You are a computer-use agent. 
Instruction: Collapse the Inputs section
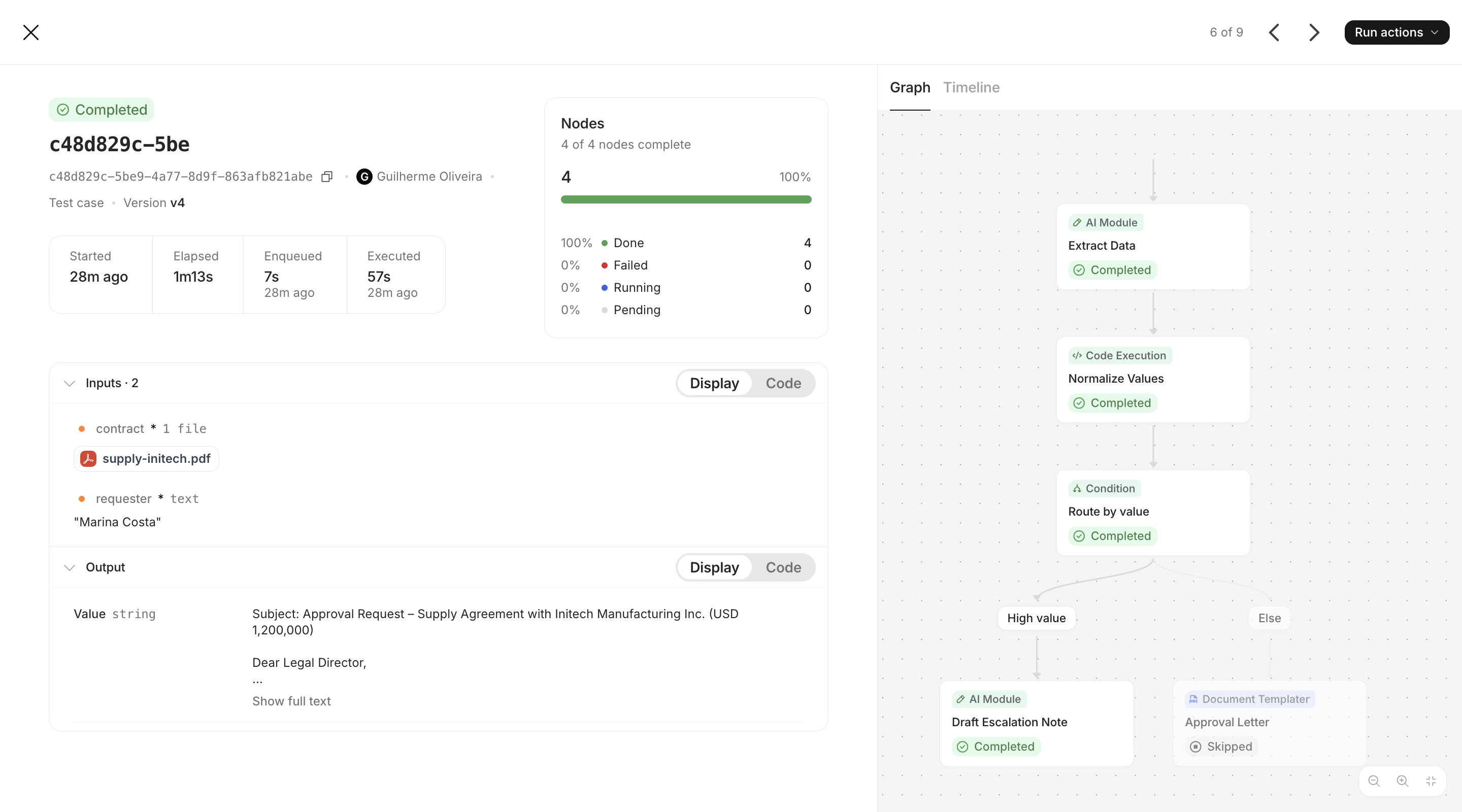point(69,383)
